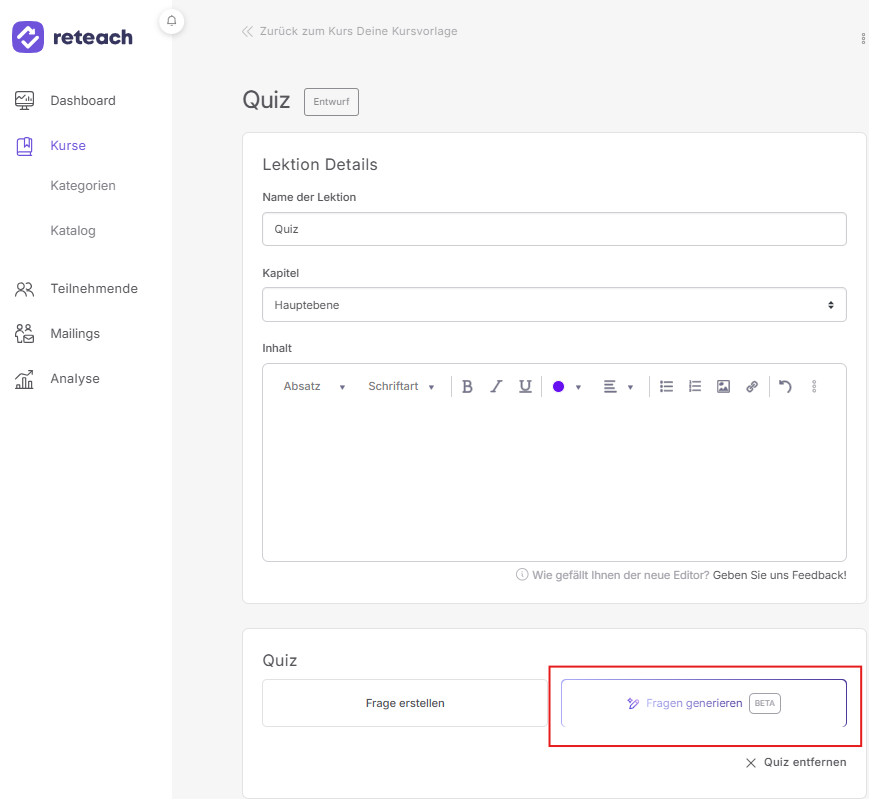Click the back double-chevron icon

tap(247, 31)
